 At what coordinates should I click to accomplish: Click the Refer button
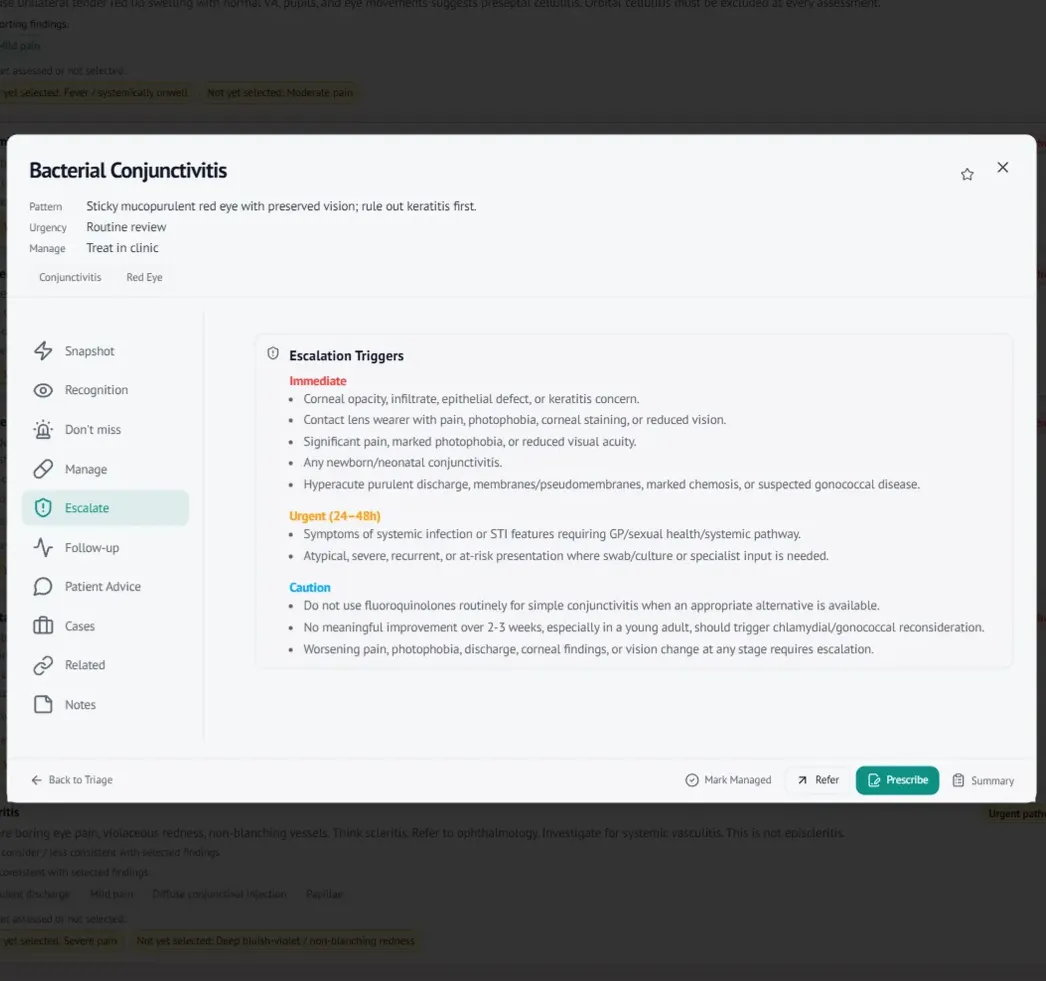tap(818, 780)
